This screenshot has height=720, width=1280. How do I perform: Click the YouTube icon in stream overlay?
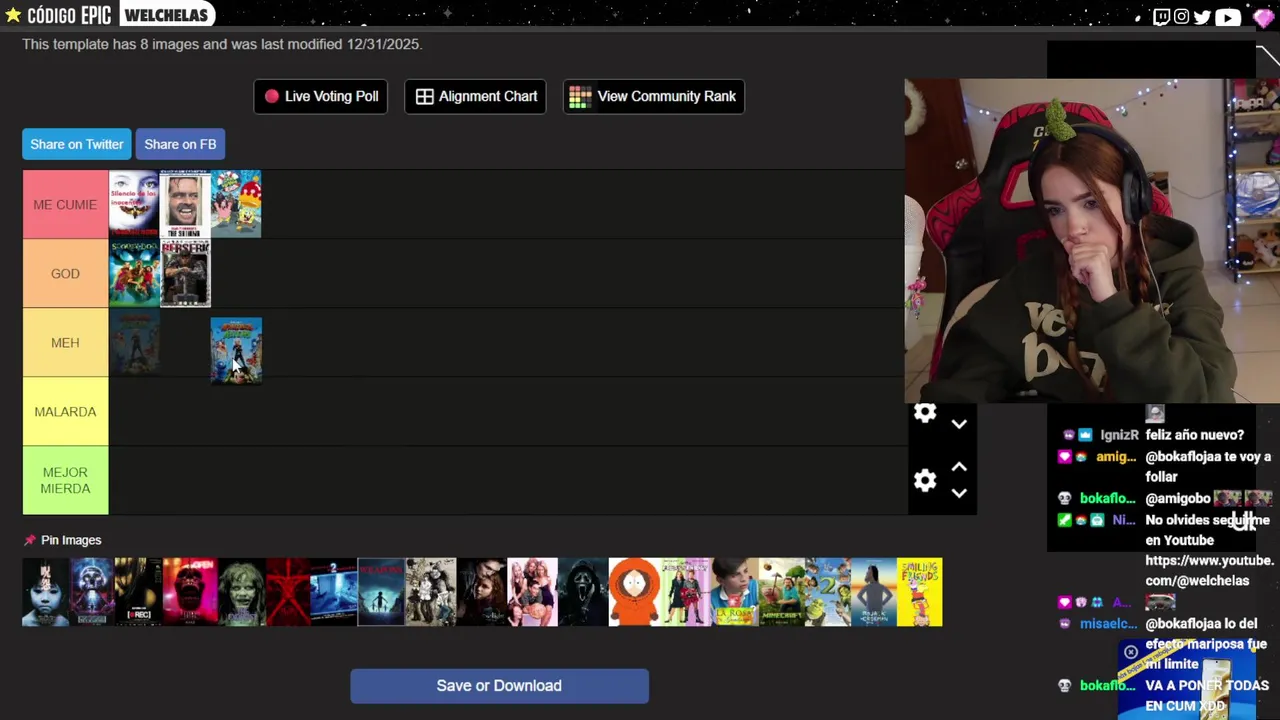pyautogui.click(x=1228, y=16)
